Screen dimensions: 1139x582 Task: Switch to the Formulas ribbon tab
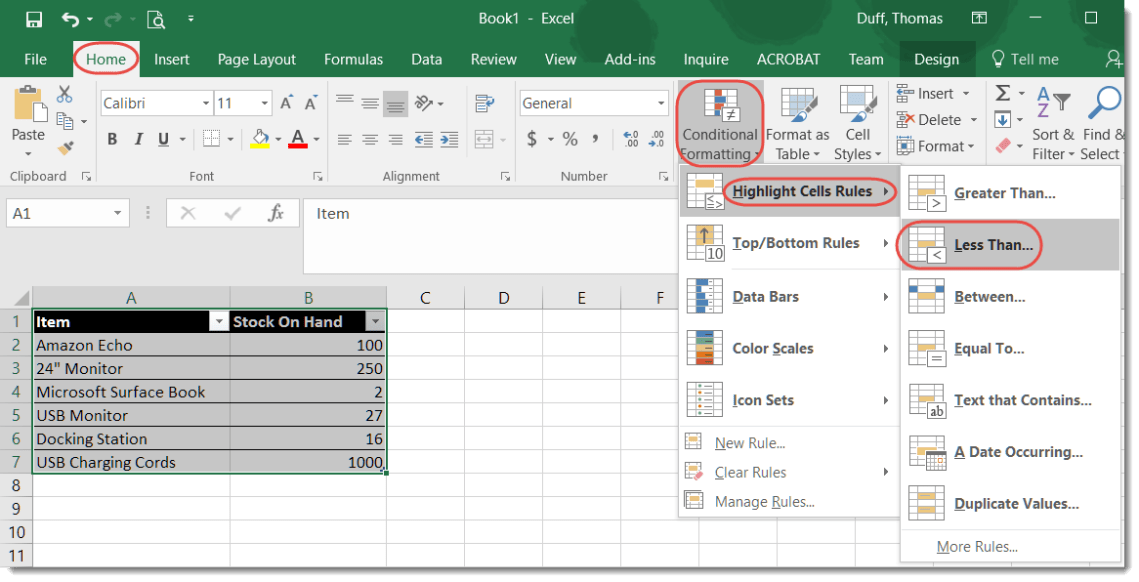[353, 59]
